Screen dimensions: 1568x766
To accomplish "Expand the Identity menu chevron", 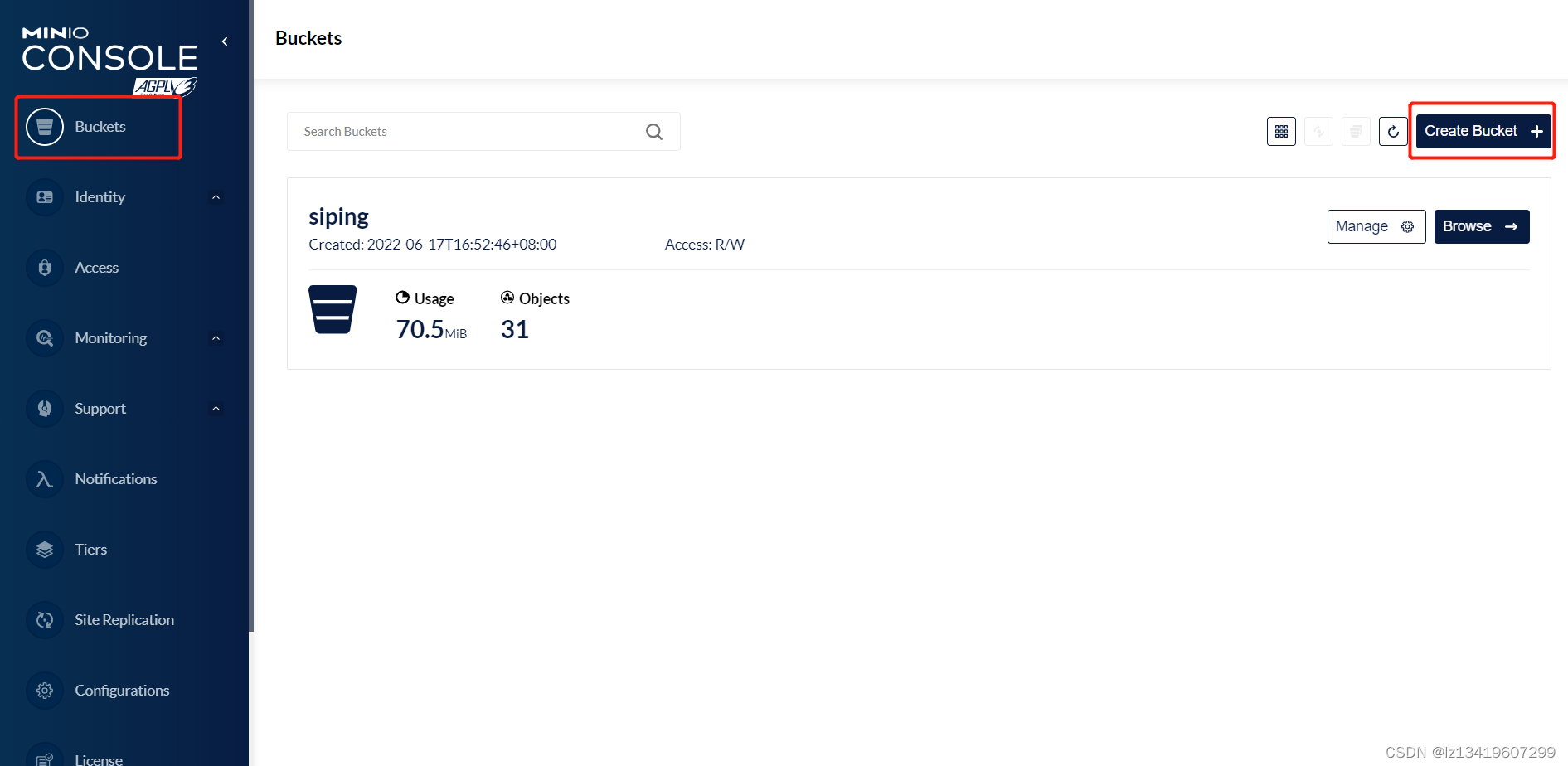I will coord(216,197).
